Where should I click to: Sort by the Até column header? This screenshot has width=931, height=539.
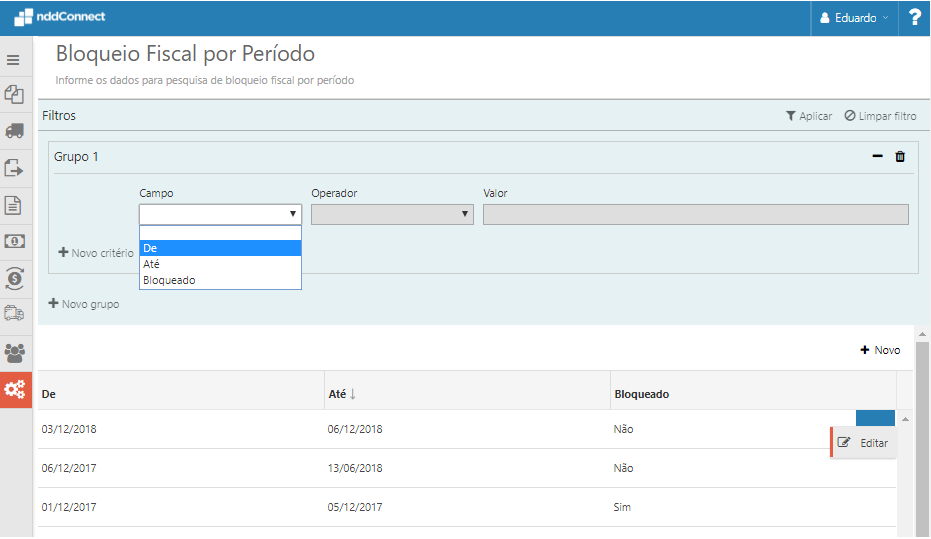341,394
